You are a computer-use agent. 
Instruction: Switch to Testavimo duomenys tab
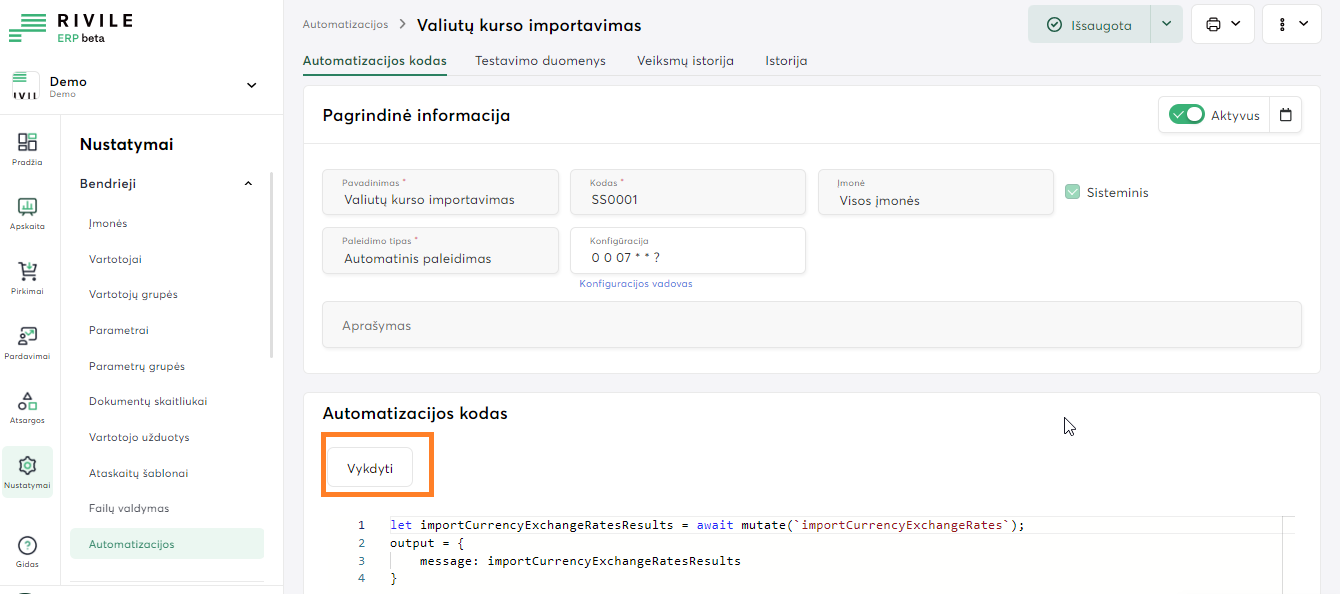coord(540,61)
